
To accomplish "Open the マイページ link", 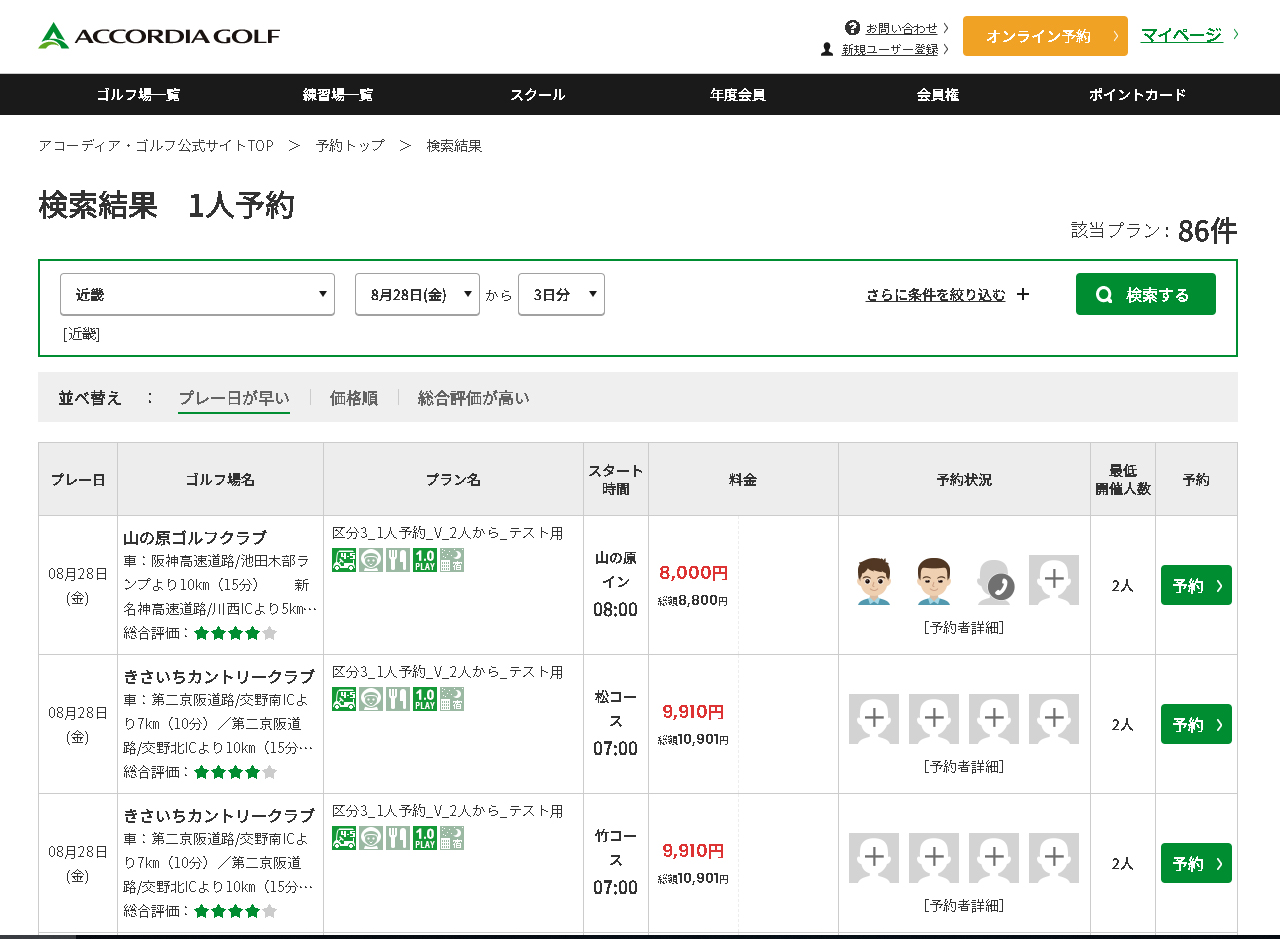I will (x=1182, y=35).
